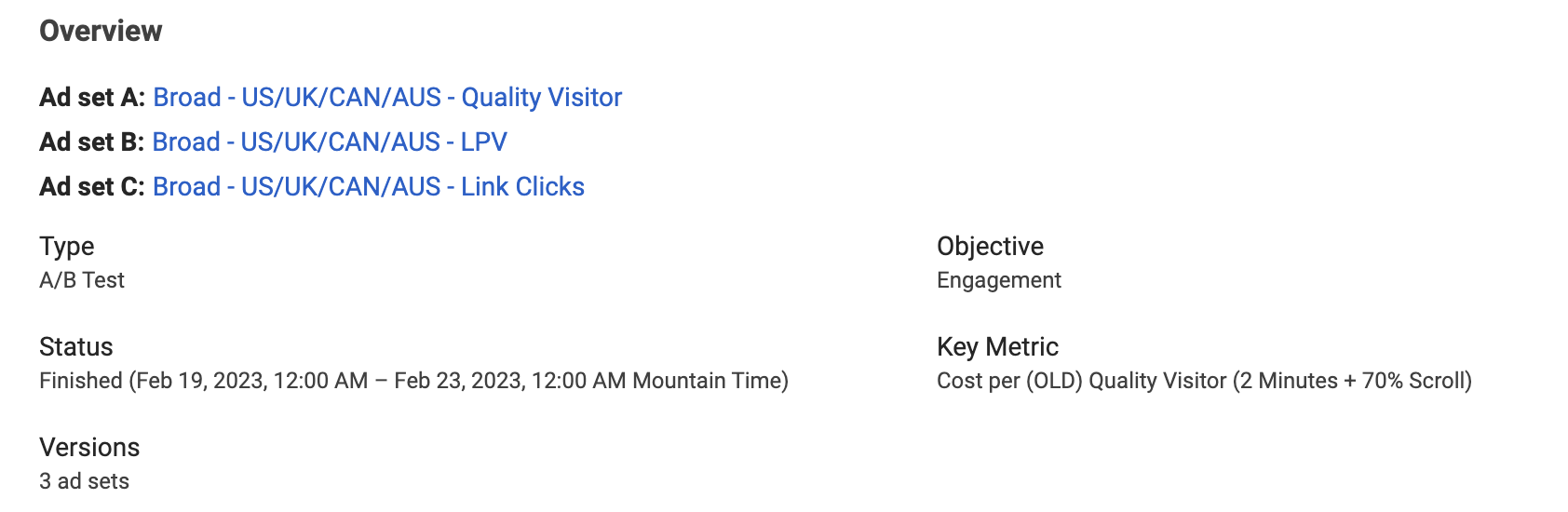Open the Broad US/UK/CAN/AUS LPV ad set
Image resolution: width=1568 pixels, height=512 pixels.
point(330,141)
